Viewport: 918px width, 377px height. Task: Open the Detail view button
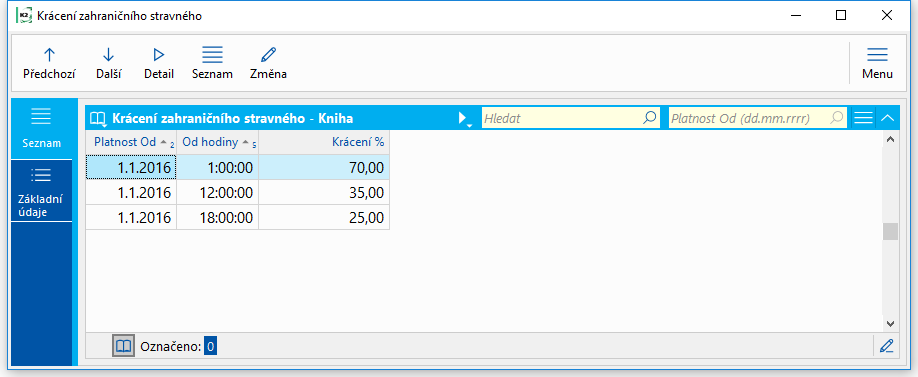[x=159, y=63]
